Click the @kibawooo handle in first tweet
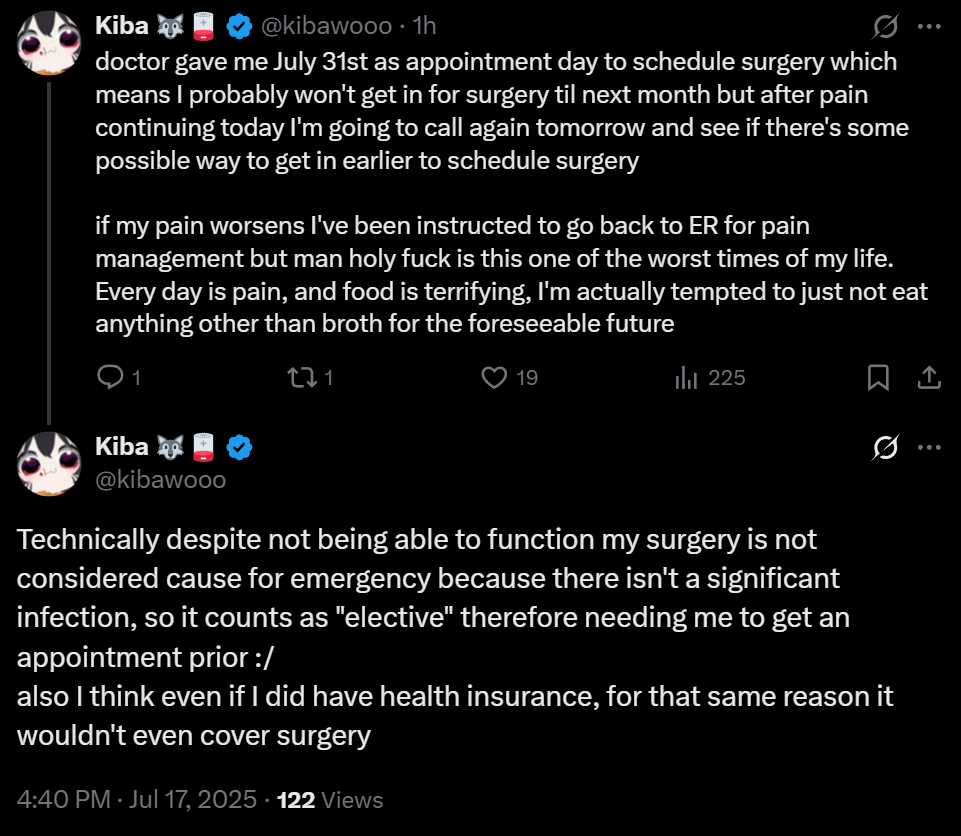The height and width of the screenshot is (836, 961). [336, 26]
